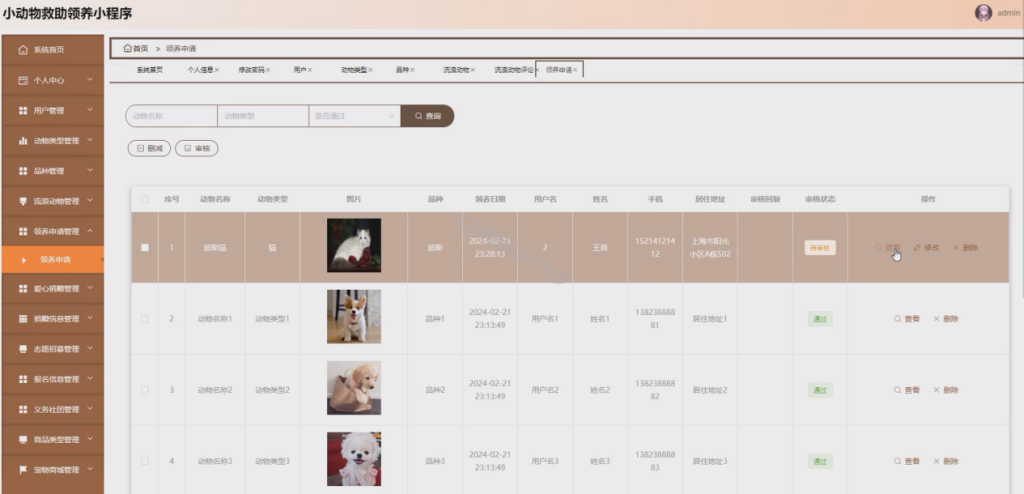Click the 爱心捐赠管理 grid icon
This screenshot has height=494, width=1024.
[23, 288]
